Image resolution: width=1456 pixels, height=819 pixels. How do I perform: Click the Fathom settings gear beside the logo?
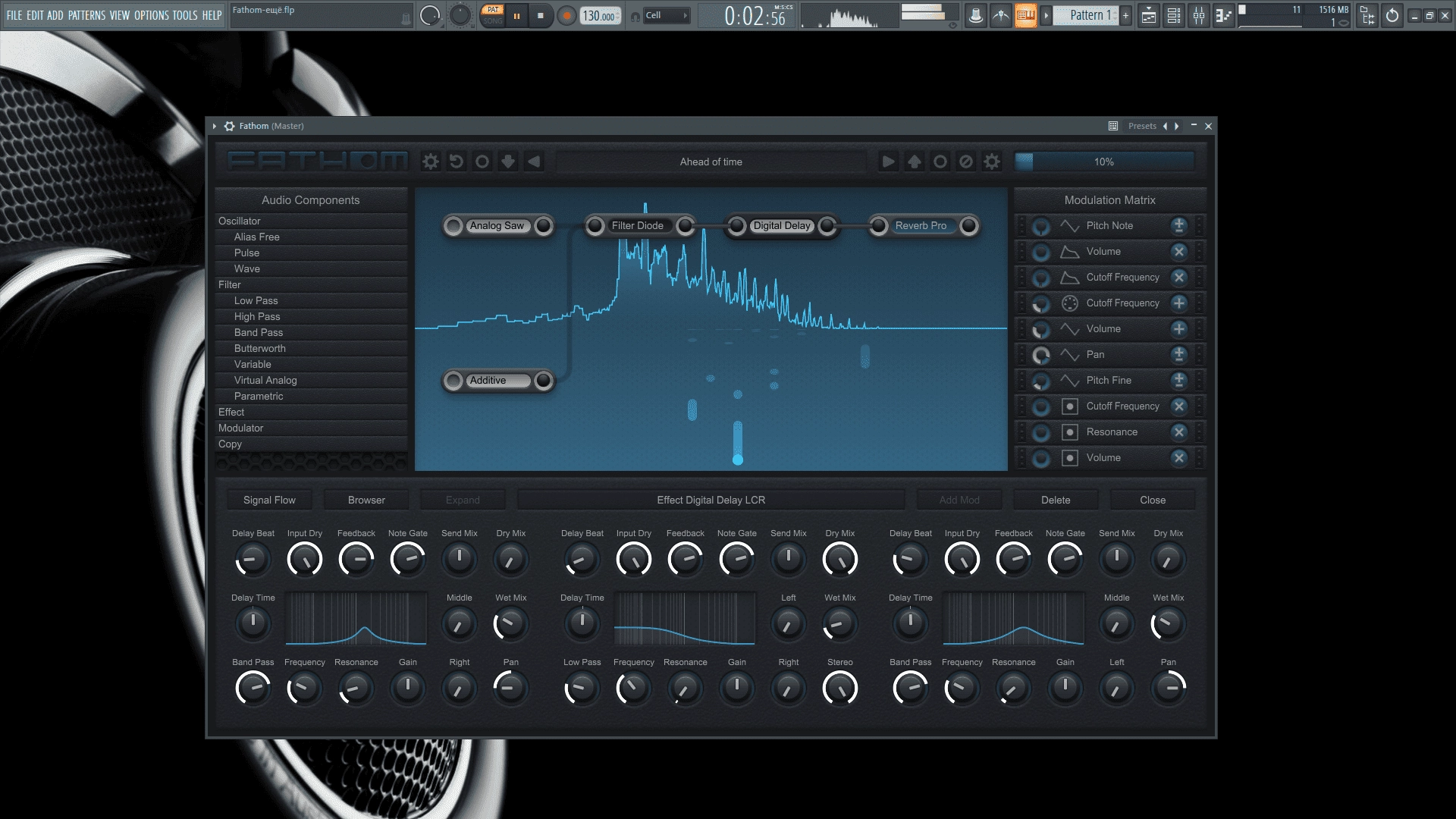pyautogui.click(x=431, y=162)
